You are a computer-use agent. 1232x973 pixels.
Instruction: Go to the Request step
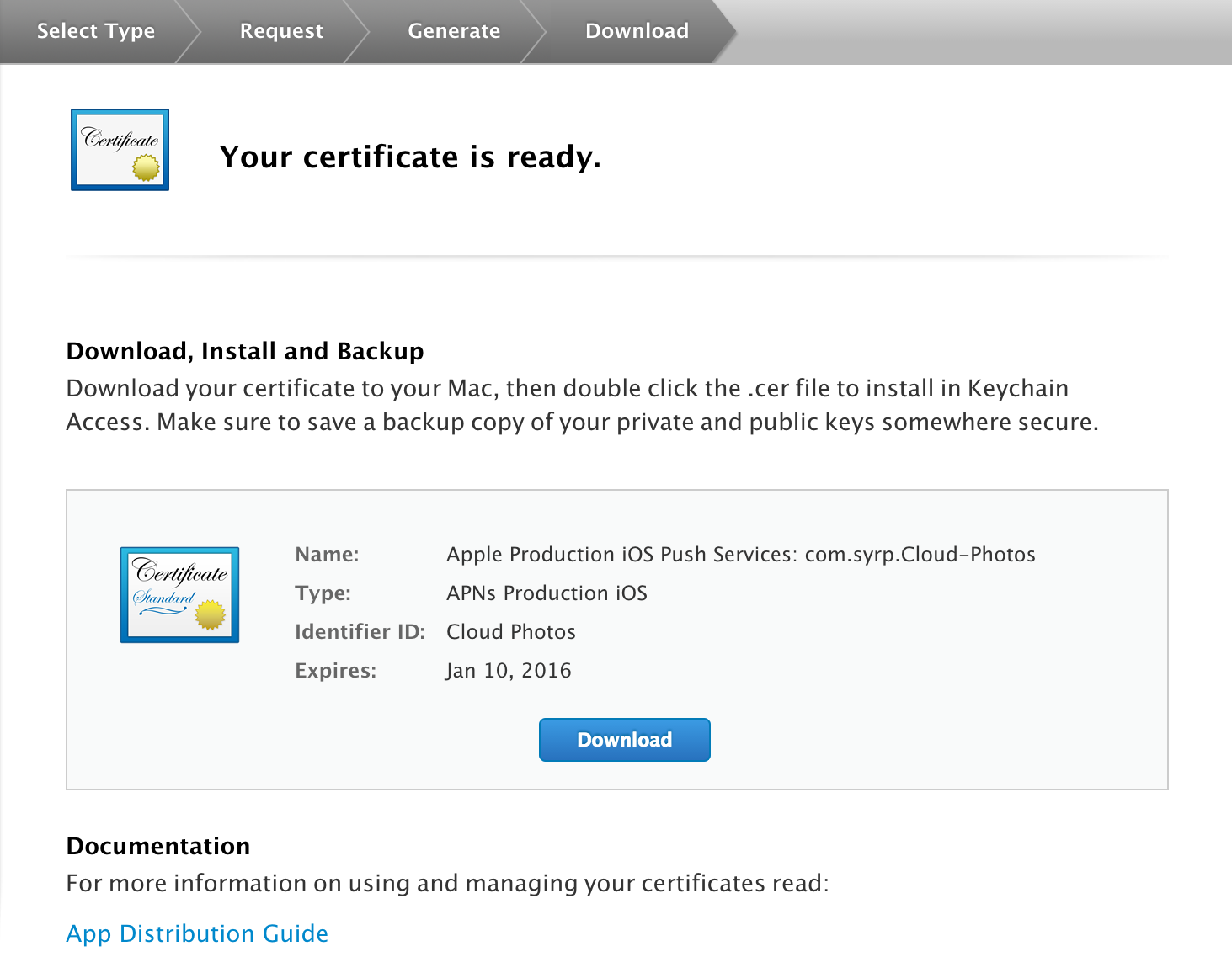click(x=281, y=31)
